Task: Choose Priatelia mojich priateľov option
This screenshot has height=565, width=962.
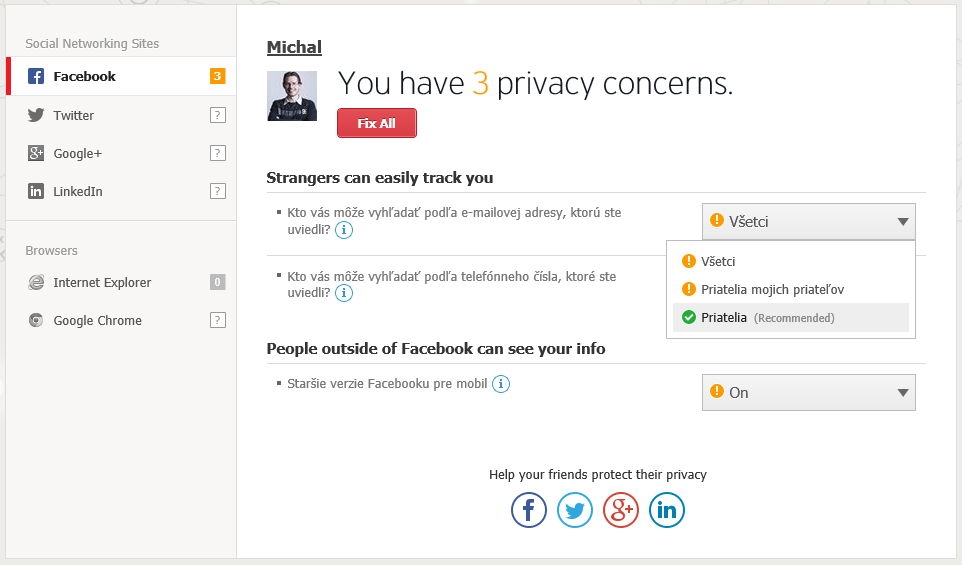Action: click(x=772, y=290)
